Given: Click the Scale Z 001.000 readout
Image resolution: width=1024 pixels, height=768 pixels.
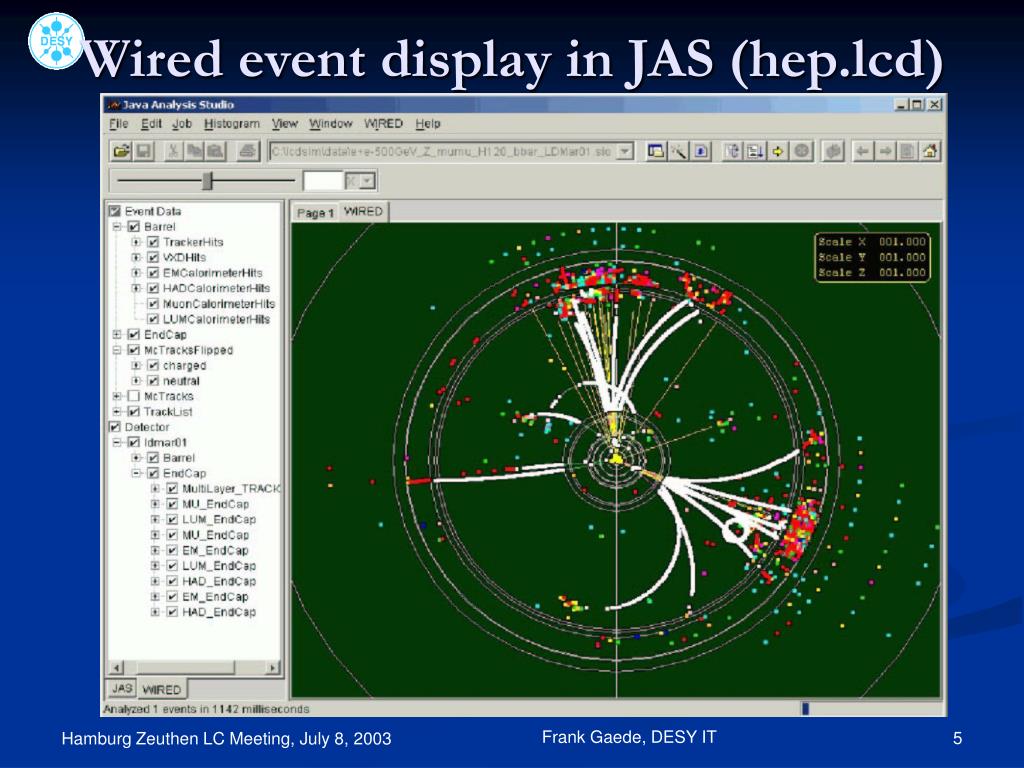Looking at the screenshot, I should pyautogui.click(x=872, y=273).
